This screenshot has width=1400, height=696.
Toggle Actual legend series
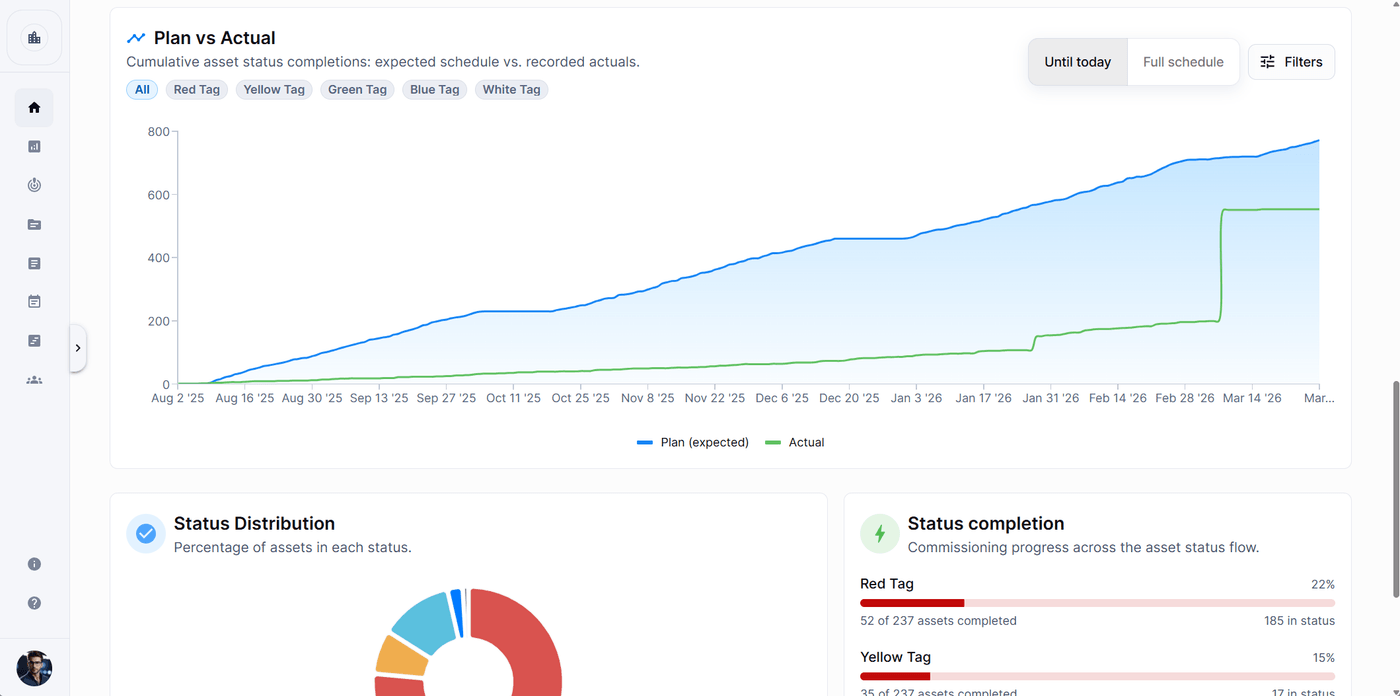click(795, 442)
